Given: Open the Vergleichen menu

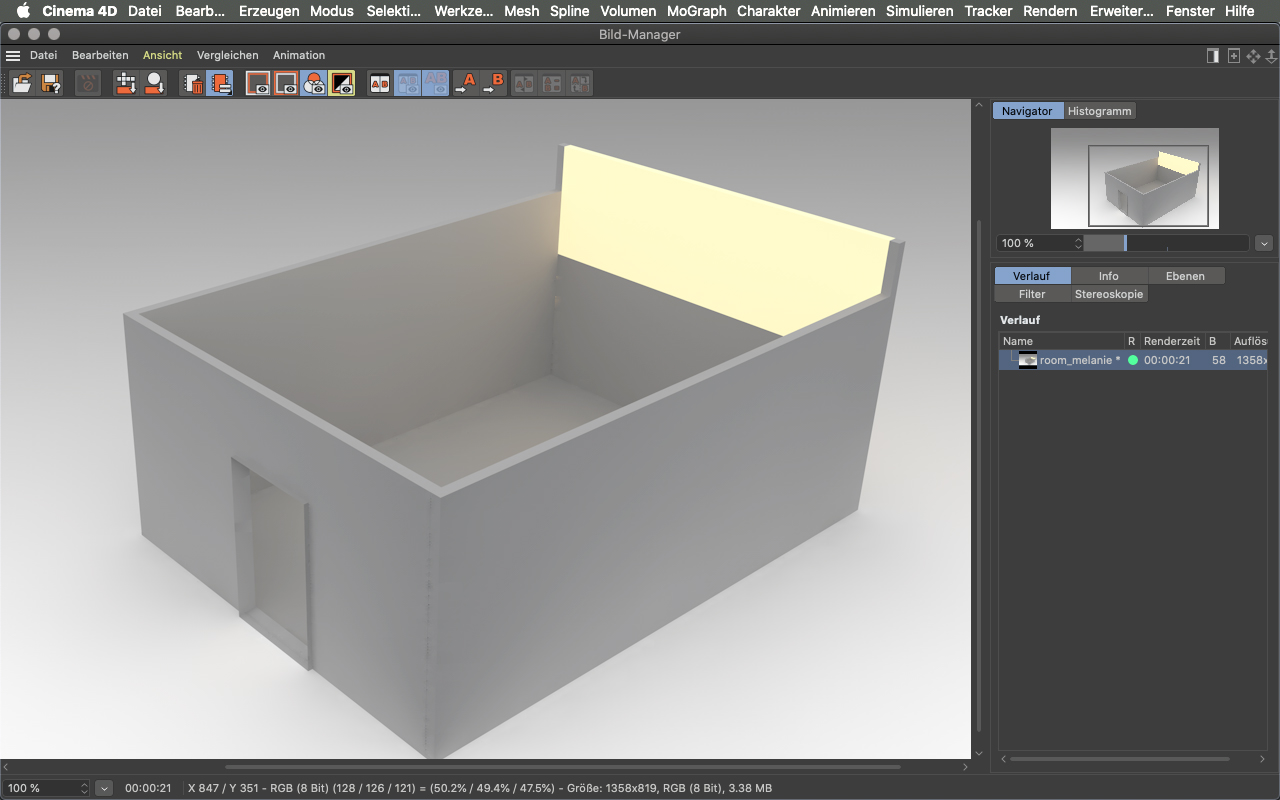Looking at the screenshot, I should [x=228, y=56].
